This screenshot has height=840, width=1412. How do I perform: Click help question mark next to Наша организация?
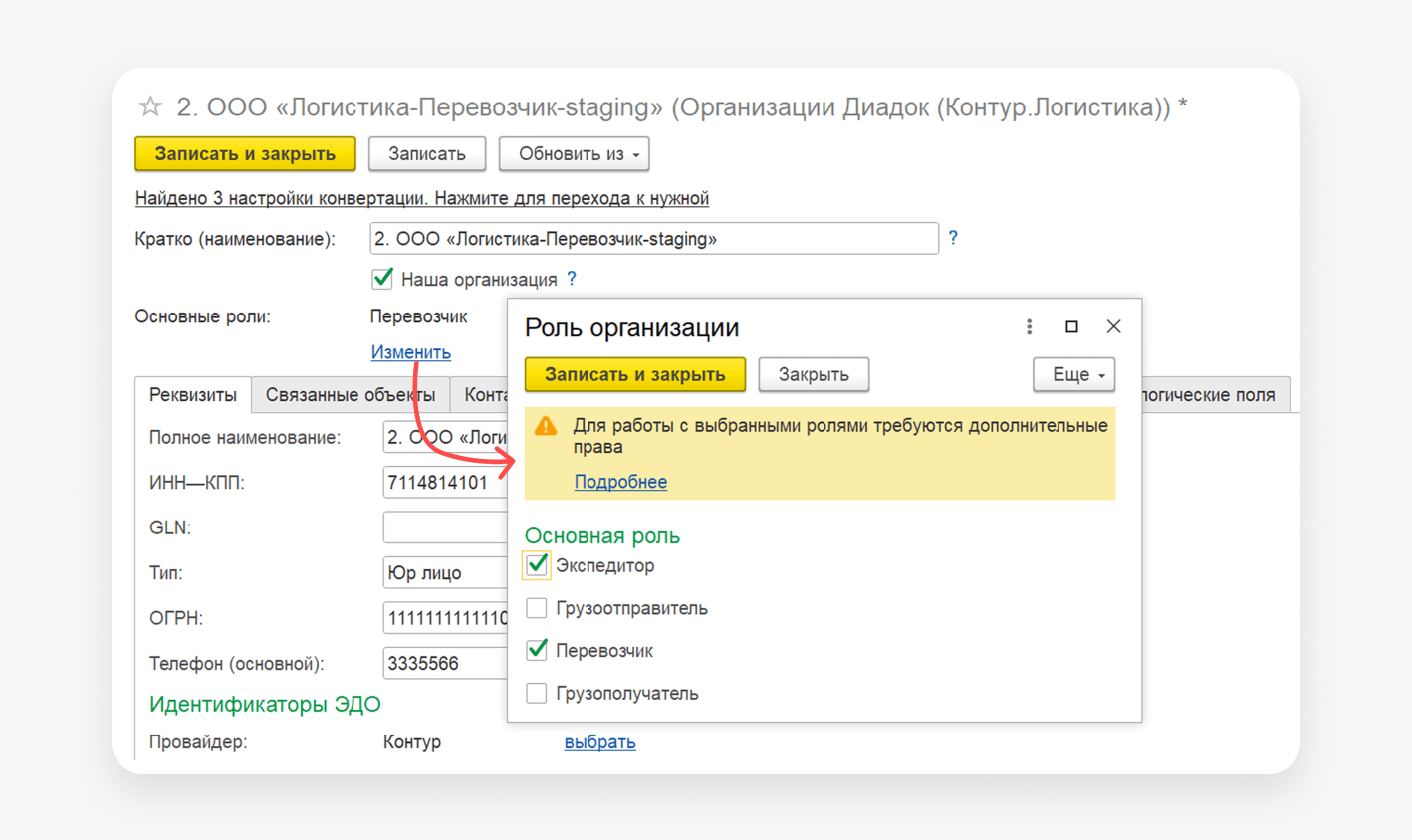[x=572, y=279]
